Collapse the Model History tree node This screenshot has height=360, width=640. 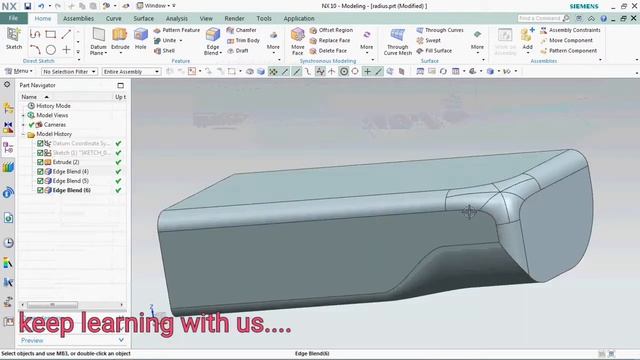[x=23, y=134]
